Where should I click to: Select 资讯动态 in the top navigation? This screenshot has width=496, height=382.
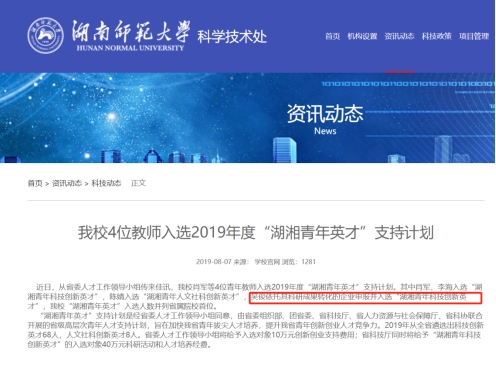click(x=399, y=36)
